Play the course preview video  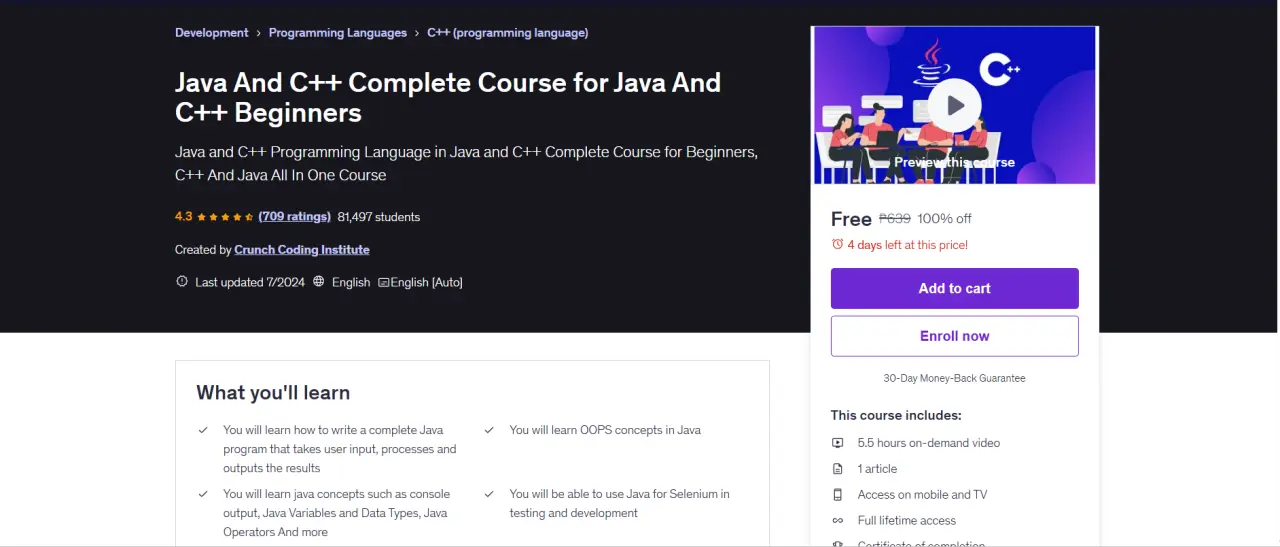click(954, 105)
